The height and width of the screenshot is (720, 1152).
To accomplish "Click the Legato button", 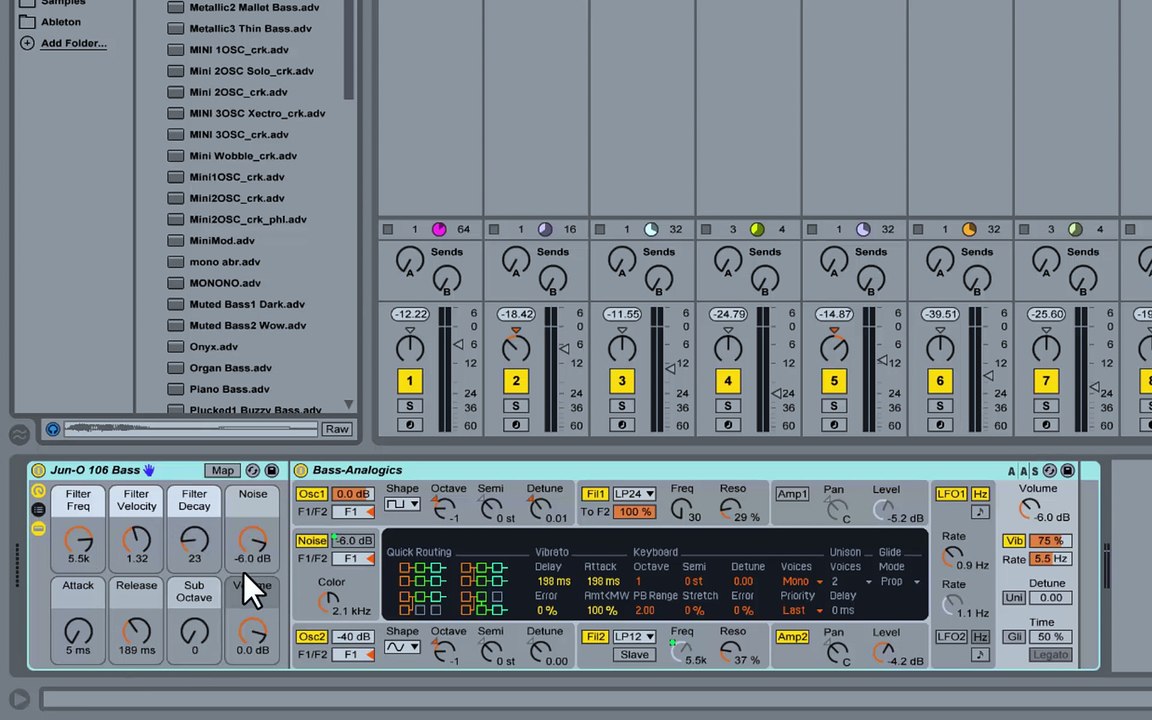I will pos(1051,654).
